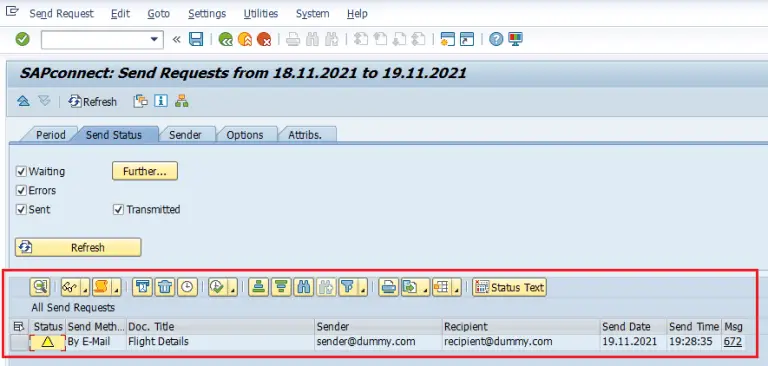This screenshot has width=768, height=366.
Task: Click the Generate Shortcut icon
Action: click(467, 39)
